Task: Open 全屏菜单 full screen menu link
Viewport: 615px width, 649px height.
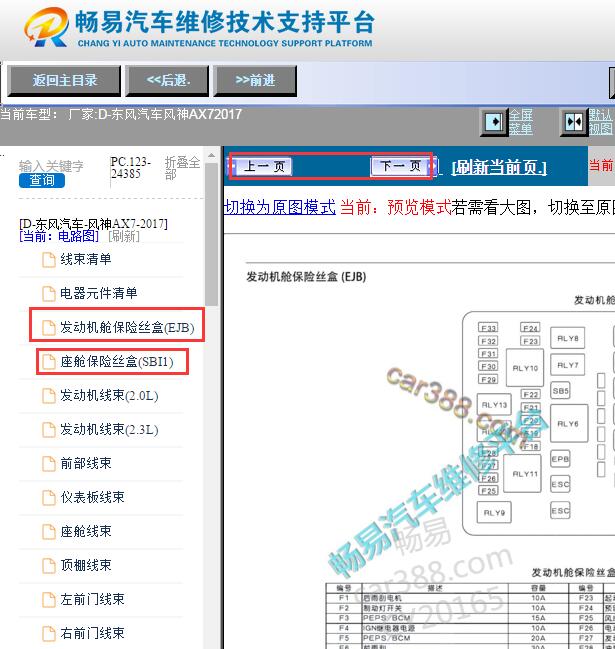Action: pyautogui.click(x=520, y=122)
